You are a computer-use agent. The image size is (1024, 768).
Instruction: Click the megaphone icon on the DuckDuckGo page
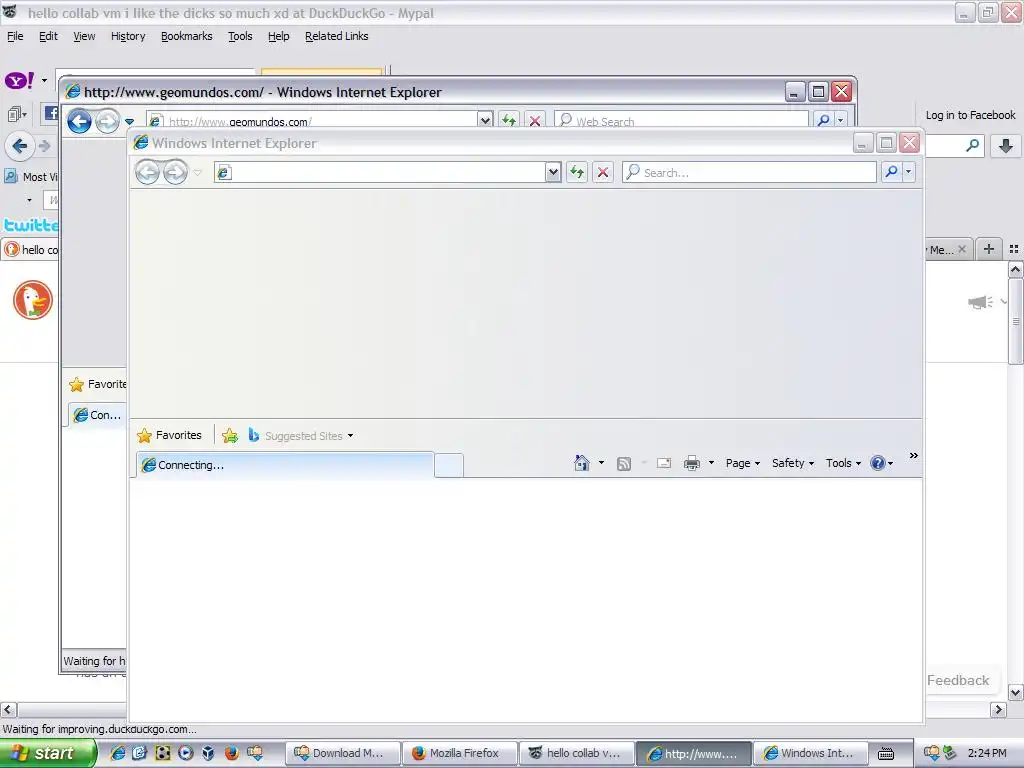point(980,302)
